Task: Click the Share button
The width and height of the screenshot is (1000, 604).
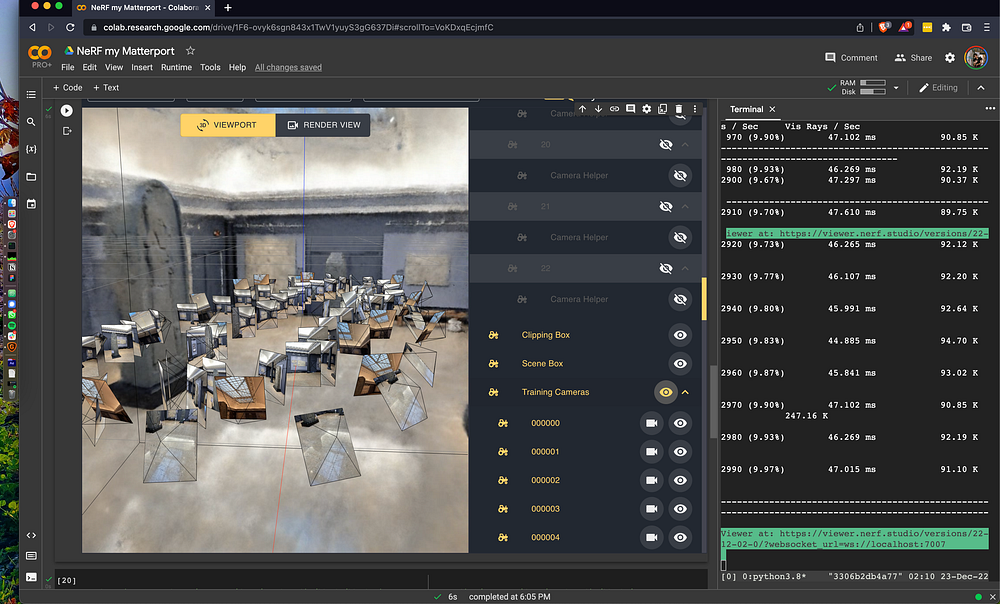Action: pos(913,58)
